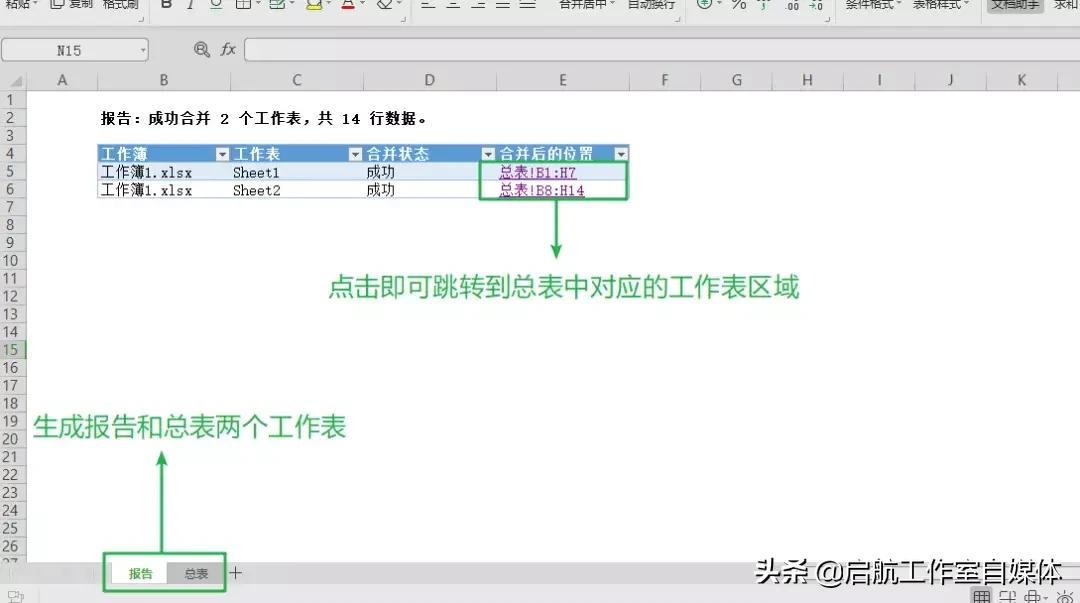
Task: Click the Paste icon
Action: tap(18, 5)
